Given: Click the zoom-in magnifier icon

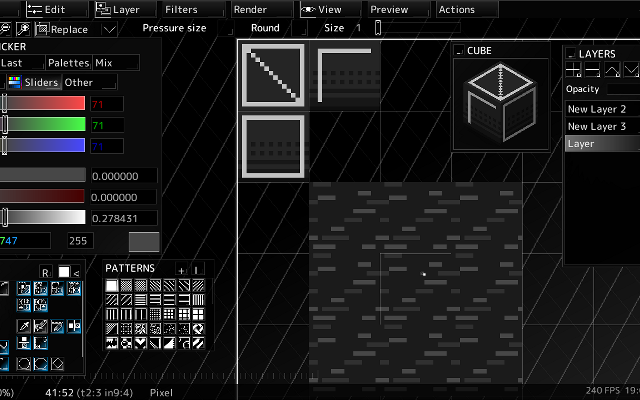Looking at the screenshot, I should 23,29.
